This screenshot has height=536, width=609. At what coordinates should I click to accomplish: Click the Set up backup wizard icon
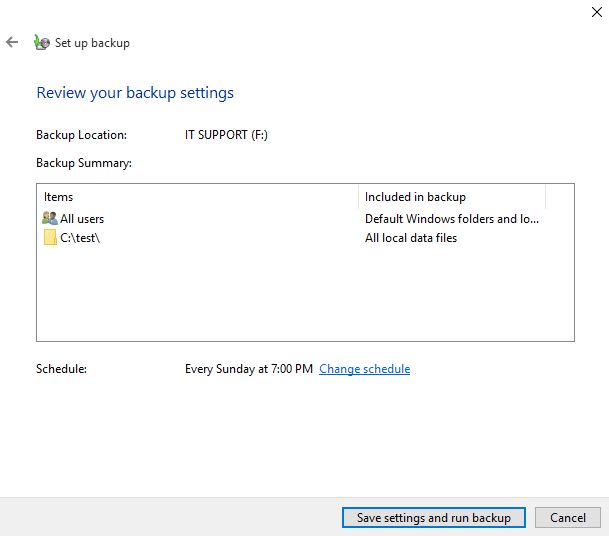tap(42, 42)
